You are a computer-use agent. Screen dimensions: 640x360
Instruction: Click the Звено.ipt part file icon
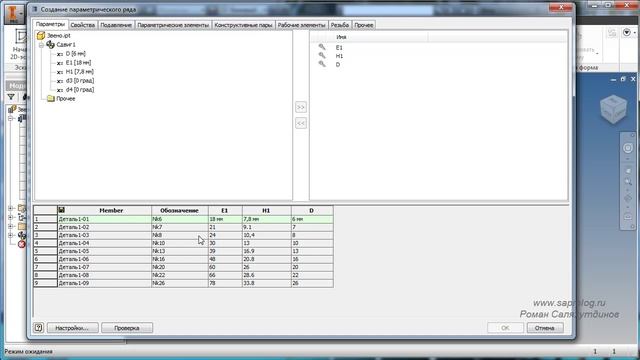tap(41, 36)
